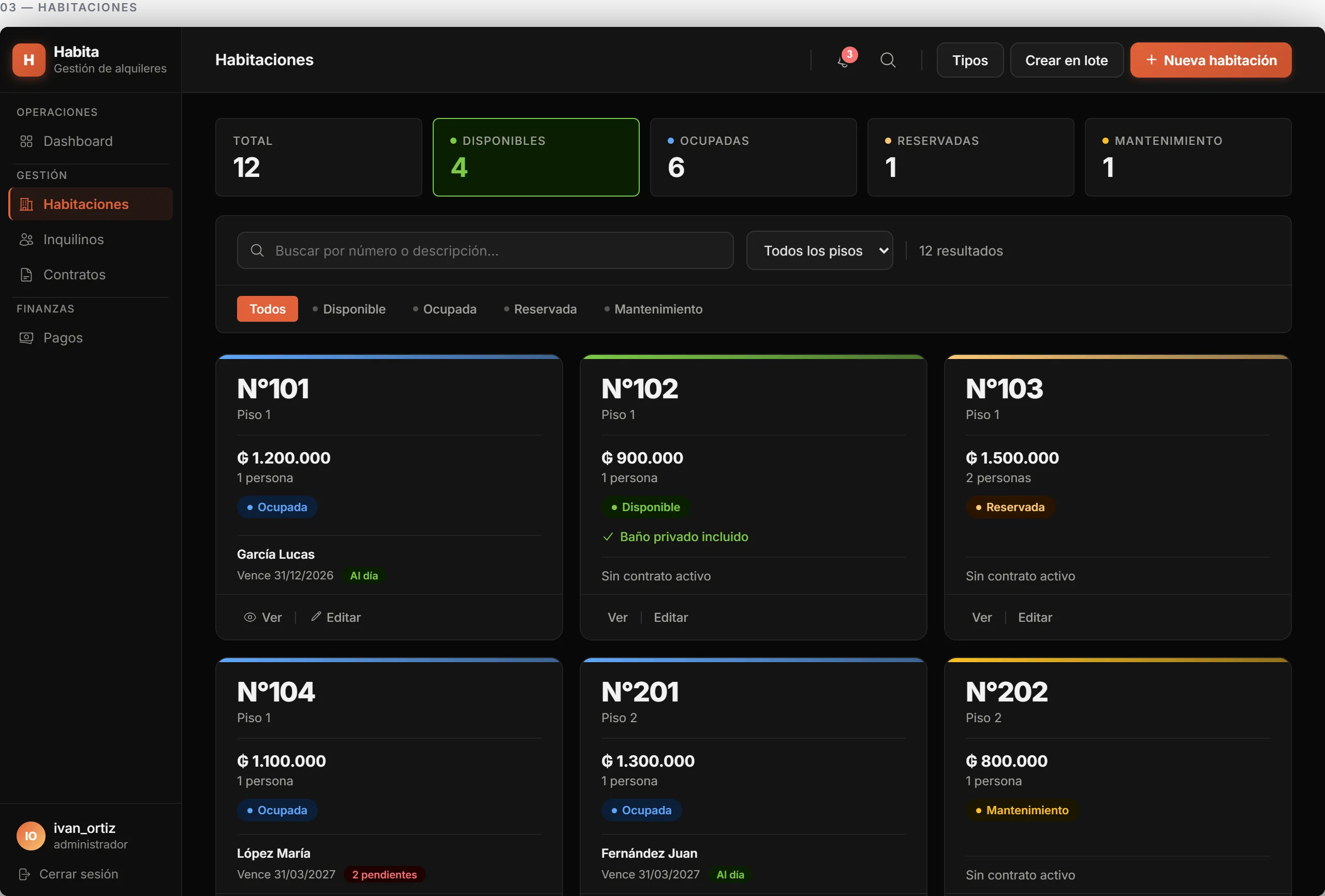Click the ₲ 1.500.000 price

(1012, 458)
